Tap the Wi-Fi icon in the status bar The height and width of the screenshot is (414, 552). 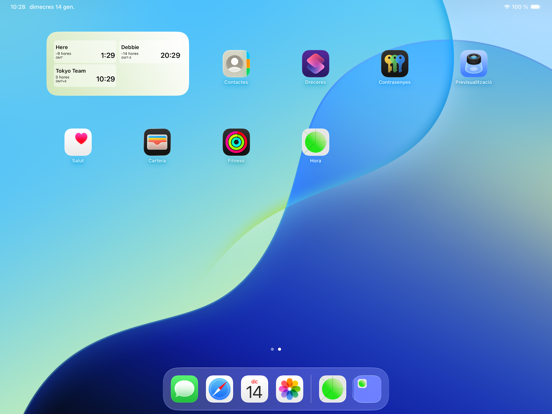click(x=507, y=7)
